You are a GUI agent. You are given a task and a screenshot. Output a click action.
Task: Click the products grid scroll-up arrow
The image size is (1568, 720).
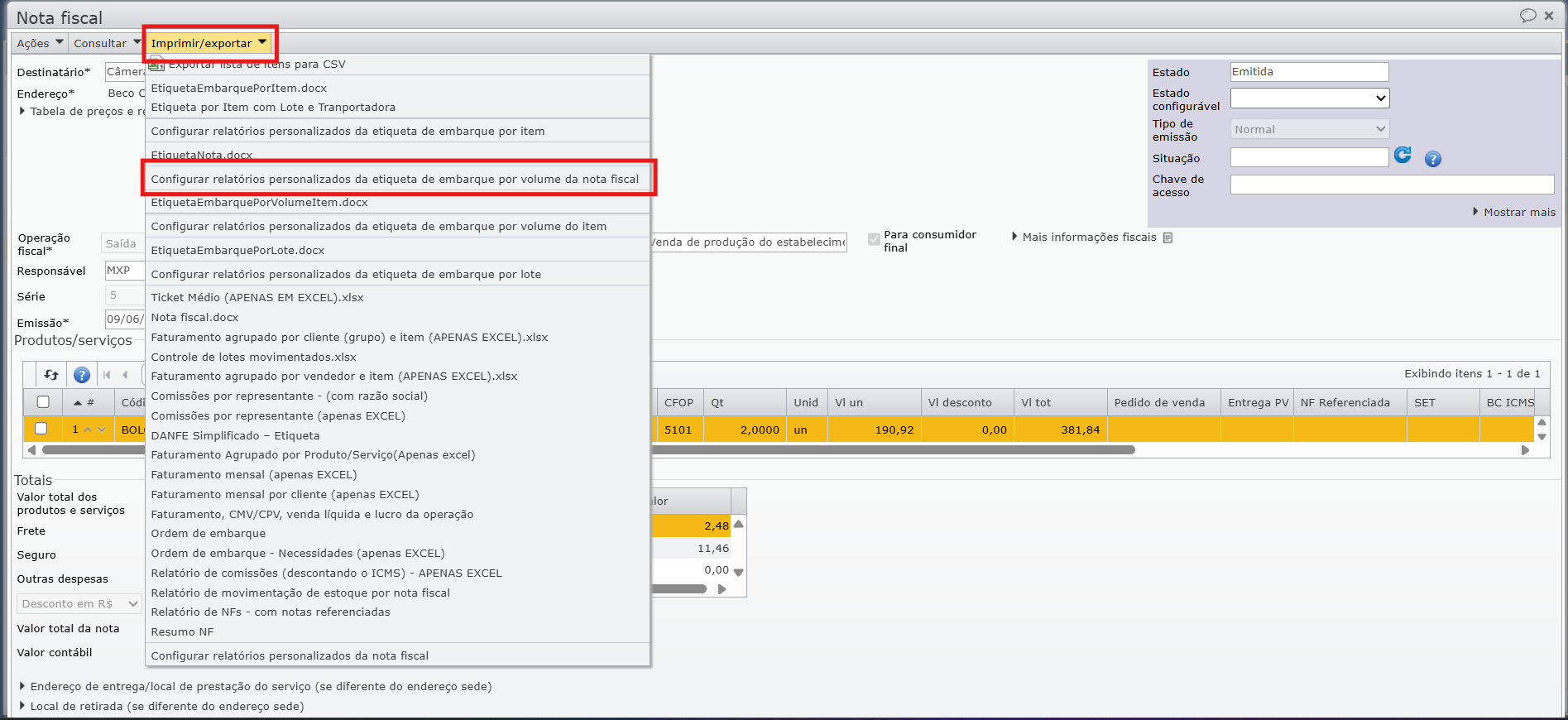pos(1542,422)
